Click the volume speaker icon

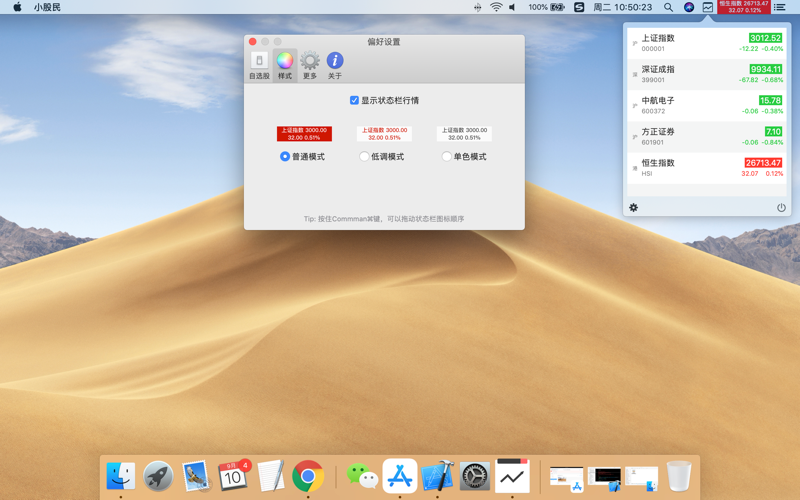pos(512,7)
